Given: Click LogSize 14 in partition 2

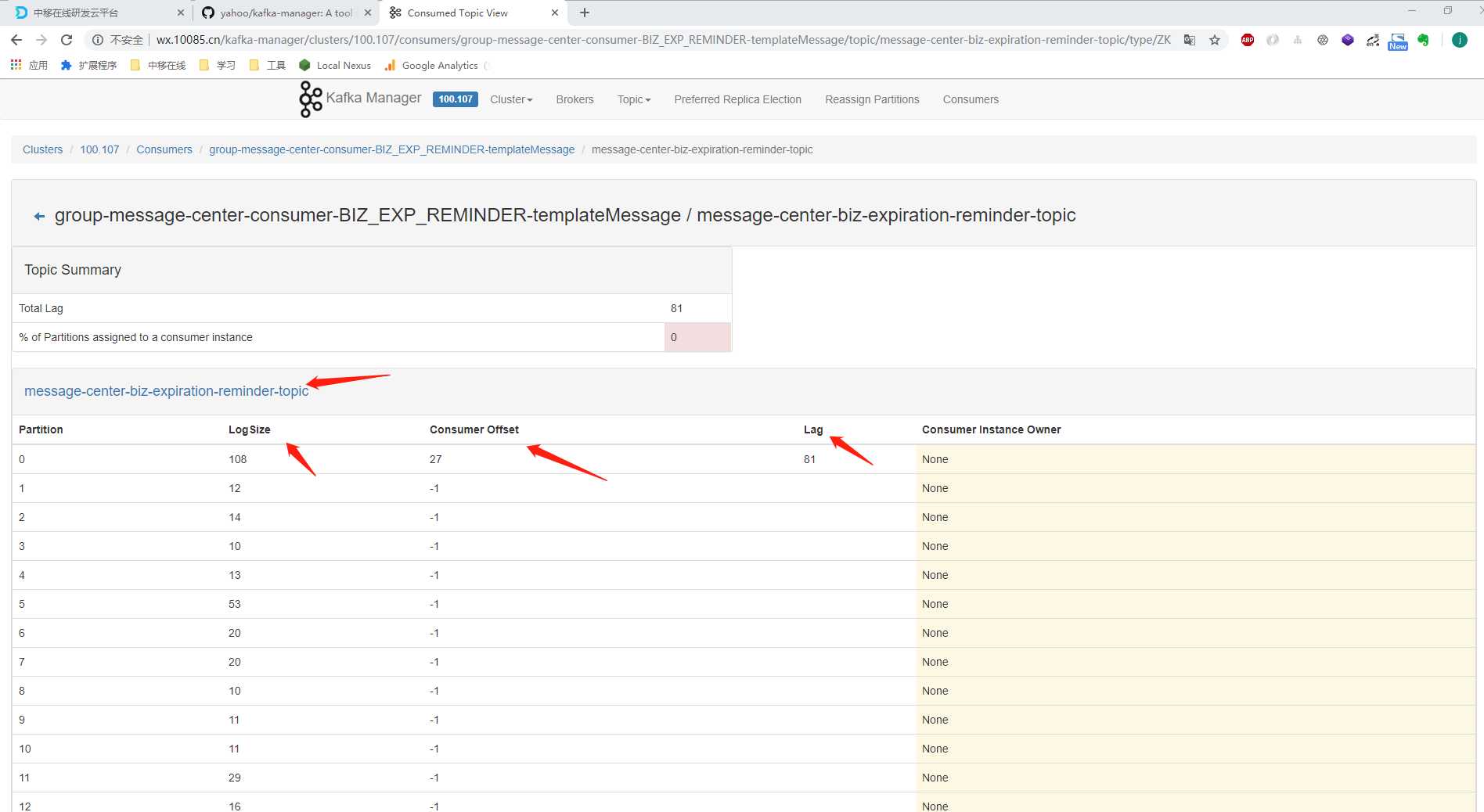Looking at the screenshot, I should [x=235, y=517].
